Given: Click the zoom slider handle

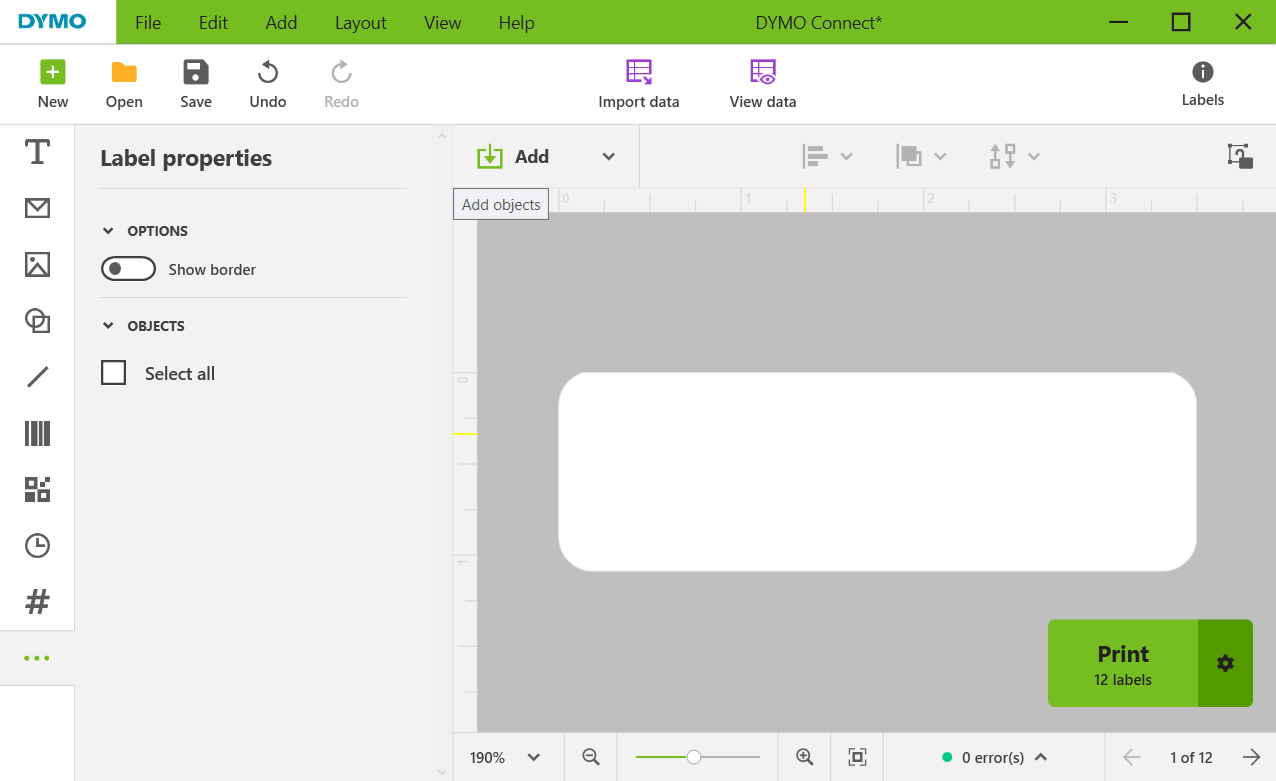Looking at the screenshot, I should click(x=693, y=758).
